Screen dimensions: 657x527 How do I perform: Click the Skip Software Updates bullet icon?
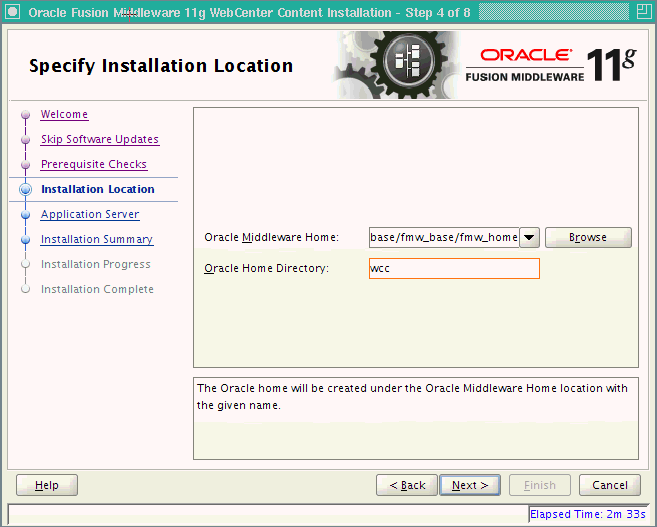(x=26, y=140)
